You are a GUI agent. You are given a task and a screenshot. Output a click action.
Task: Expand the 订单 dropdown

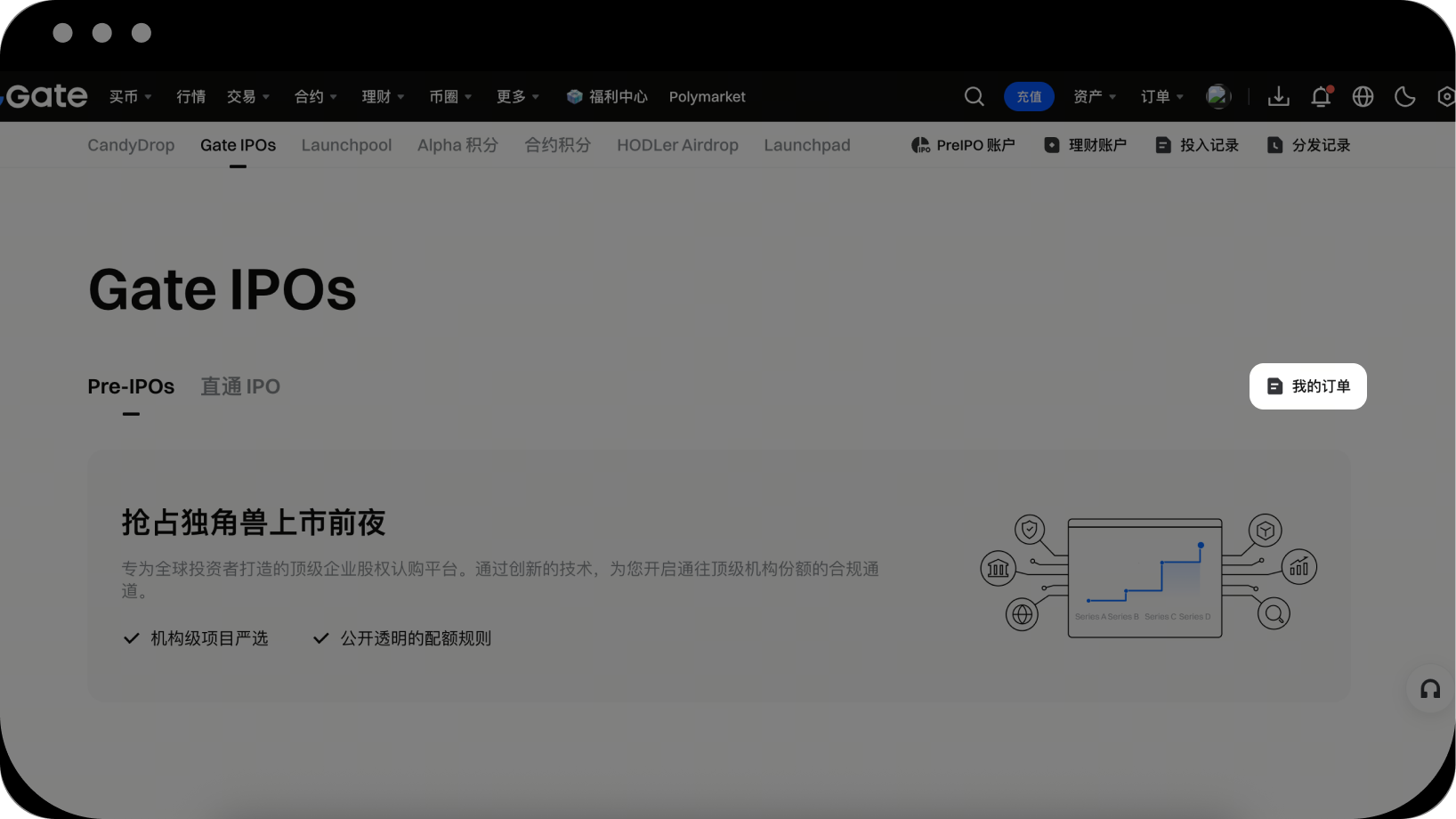point(1162,96)
